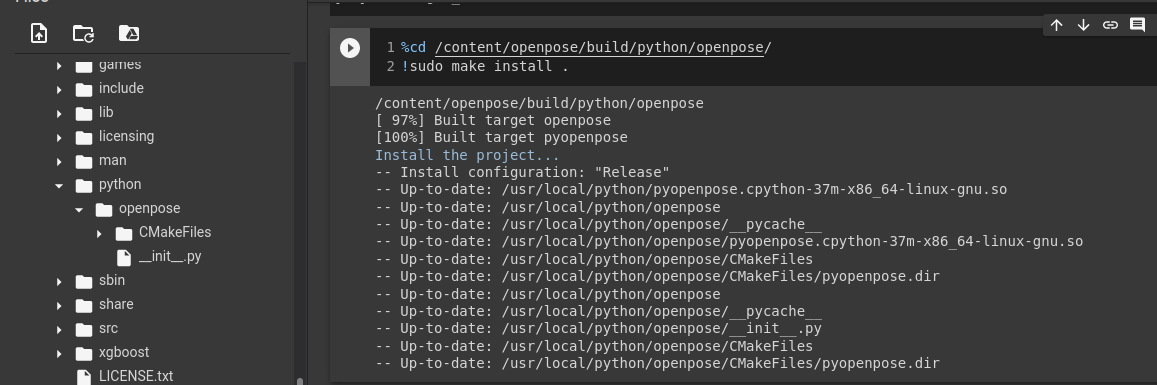Click 'Install configuration: "Release"' output line

tap(522, 173)
